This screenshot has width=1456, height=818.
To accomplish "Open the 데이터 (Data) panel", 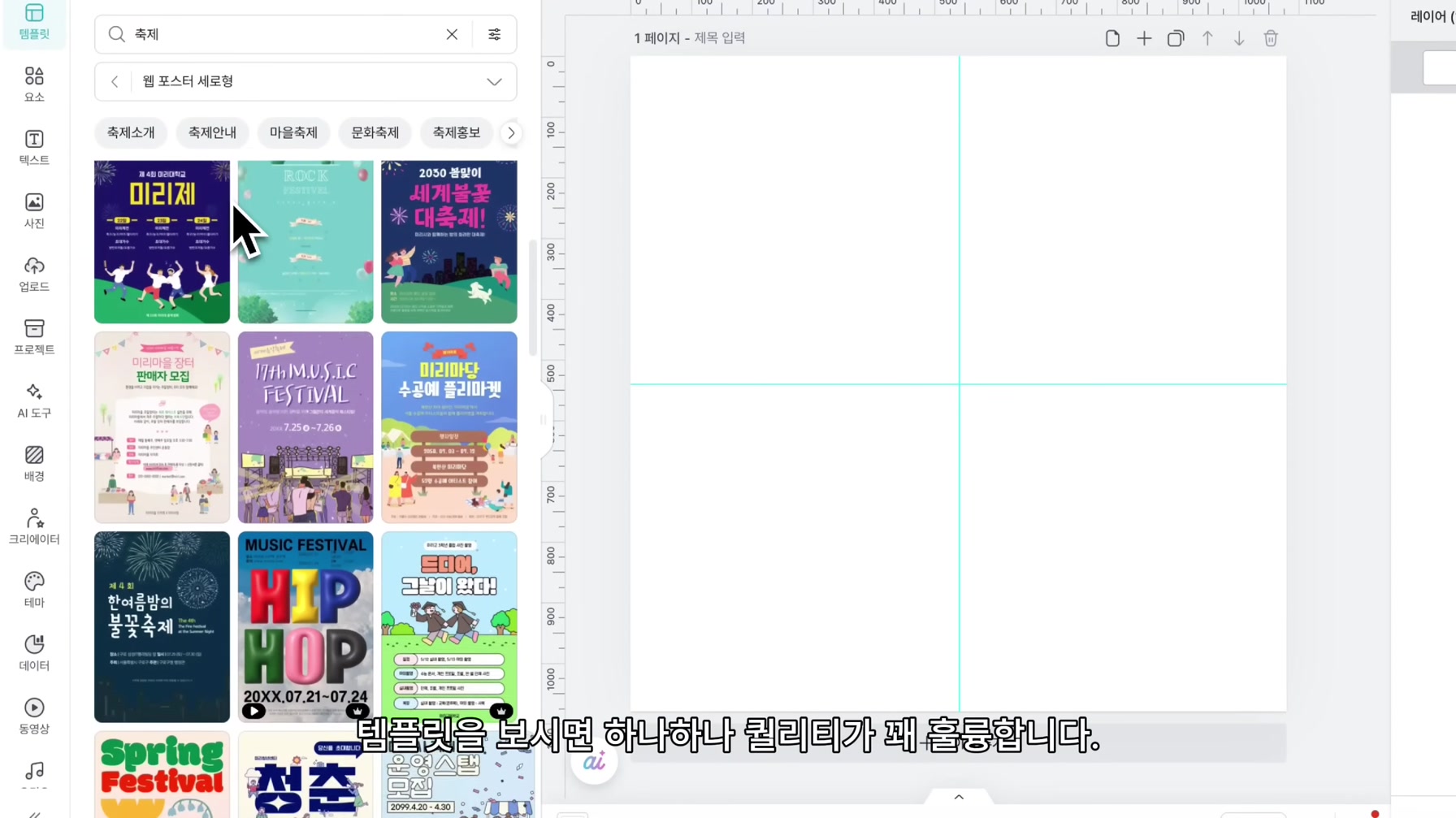I will pos(34,653).
